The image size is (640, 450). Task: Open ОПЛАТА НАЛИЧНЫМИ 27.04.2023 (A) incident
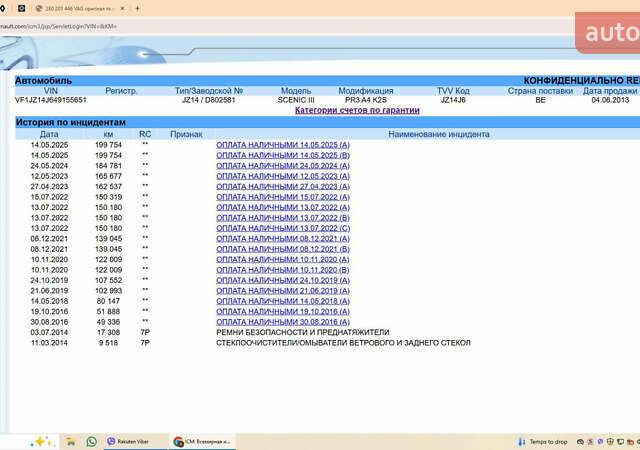point(283,187)
